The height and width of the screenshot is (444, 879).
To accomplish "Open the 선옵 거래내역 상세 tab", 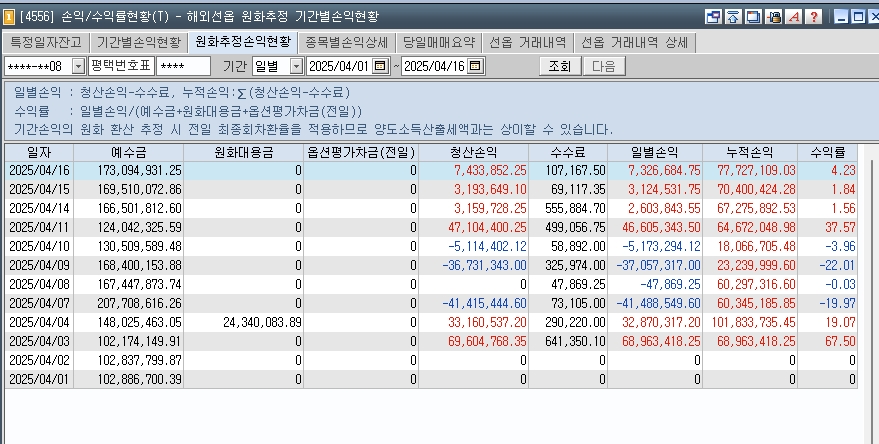I will (x=635, y=43).
